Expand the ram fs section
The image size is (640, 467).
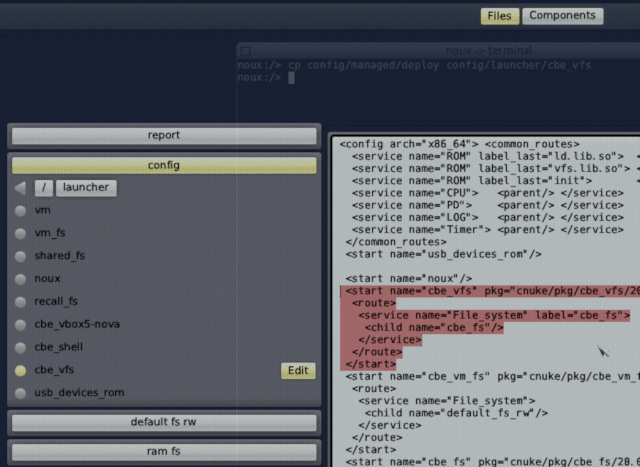coord(164,452)
